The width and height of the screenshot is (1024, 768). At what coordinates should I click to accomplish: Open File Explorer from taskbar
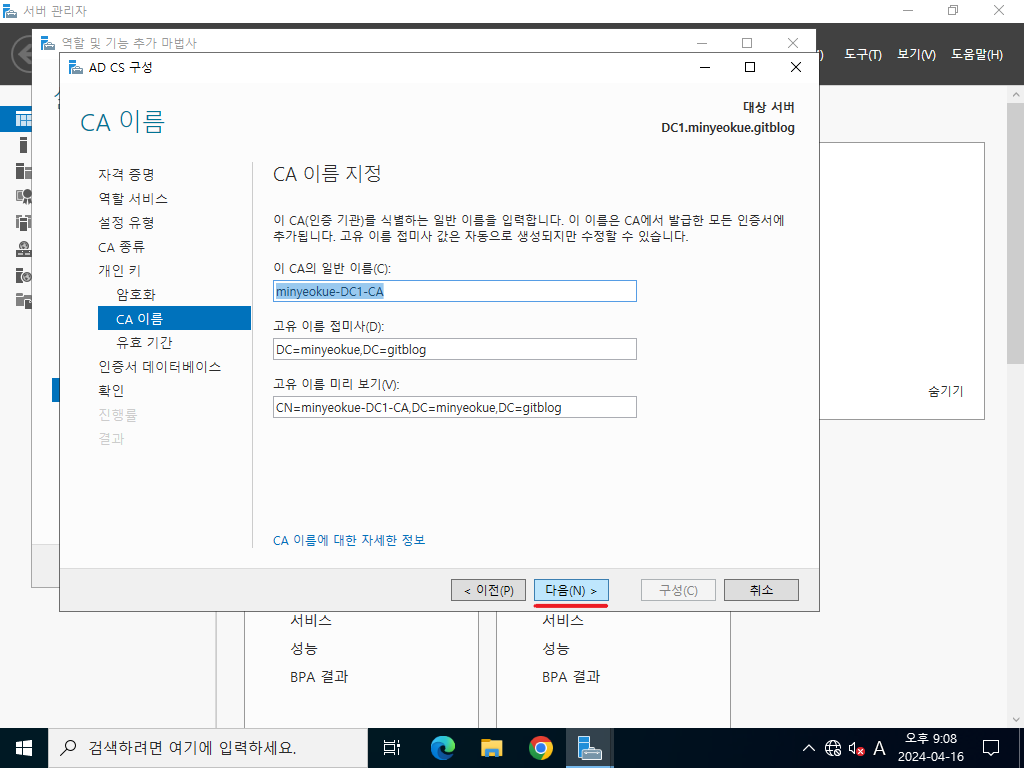492,748
